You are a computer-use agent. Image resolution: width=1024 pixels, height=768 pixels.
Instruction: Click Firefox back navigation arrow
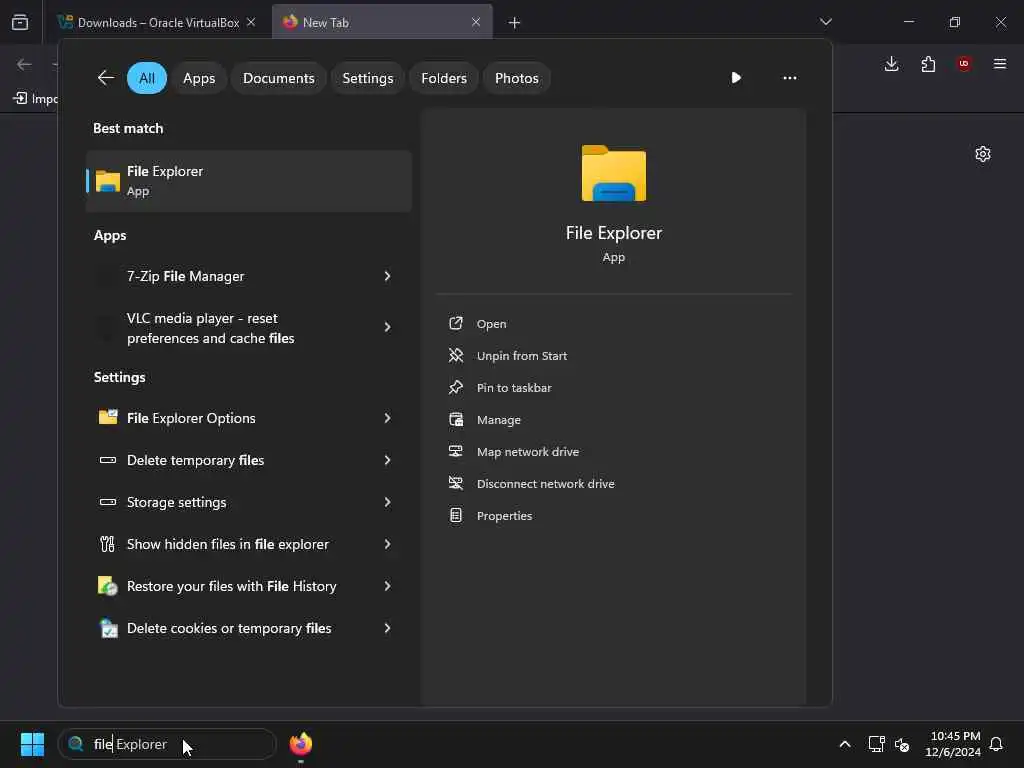[x=24, y=64]
